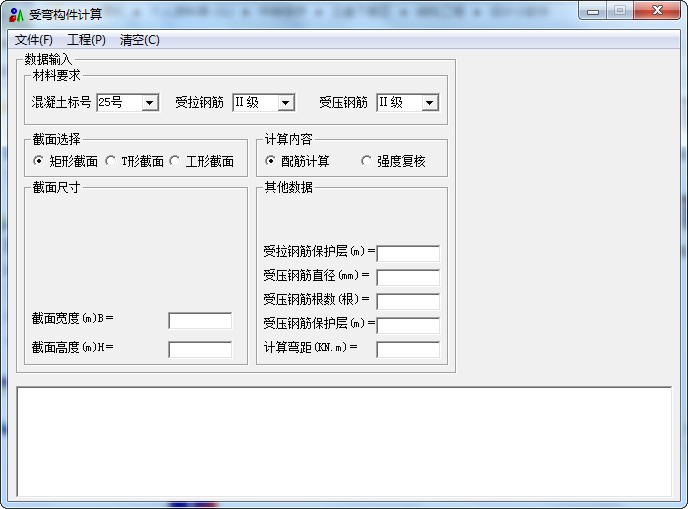Click the disabled maximize window button
Image resolution: width=688 pixels, height=509 pixels.
(x=620, y=11)
